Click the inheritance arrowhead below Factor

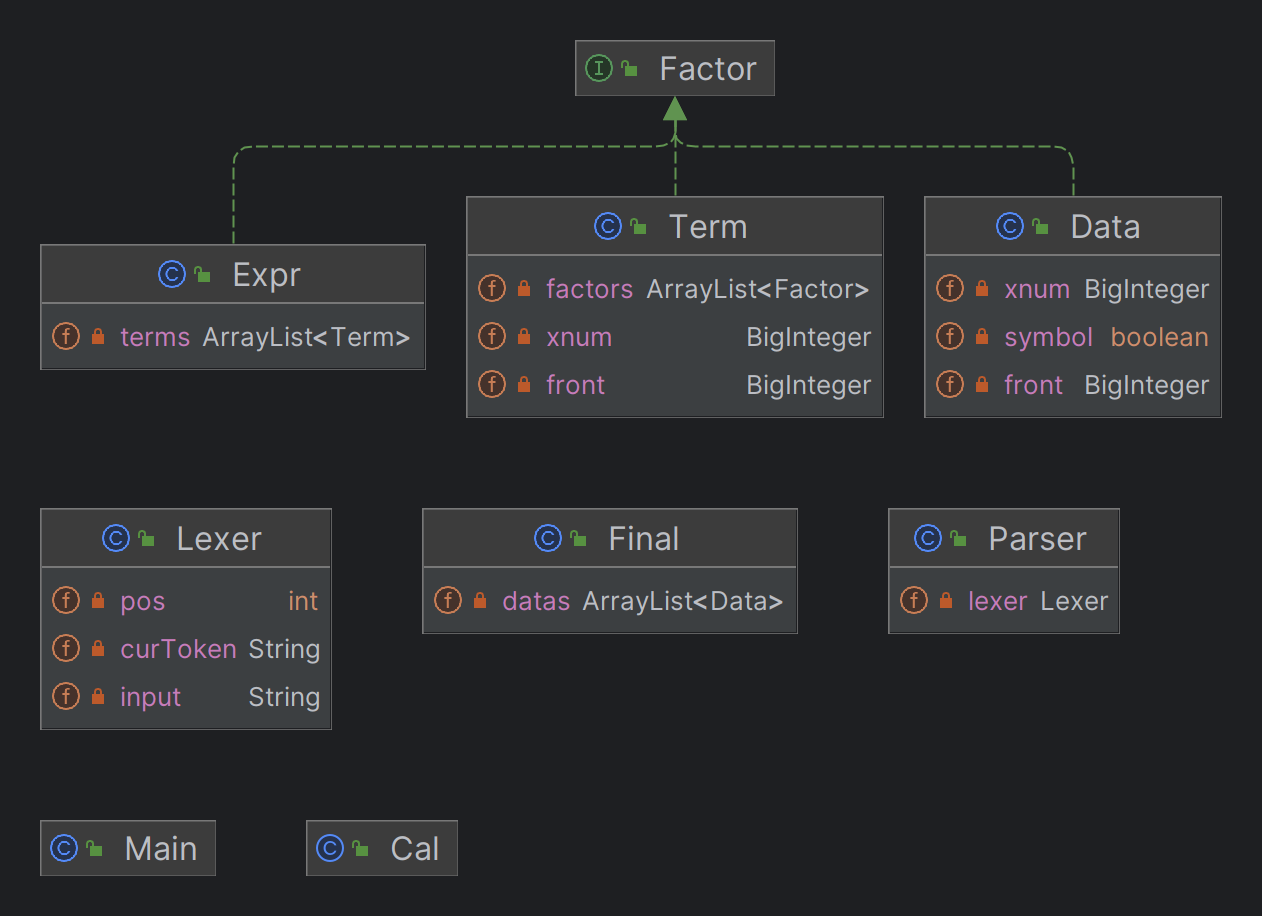coord(675,108)
